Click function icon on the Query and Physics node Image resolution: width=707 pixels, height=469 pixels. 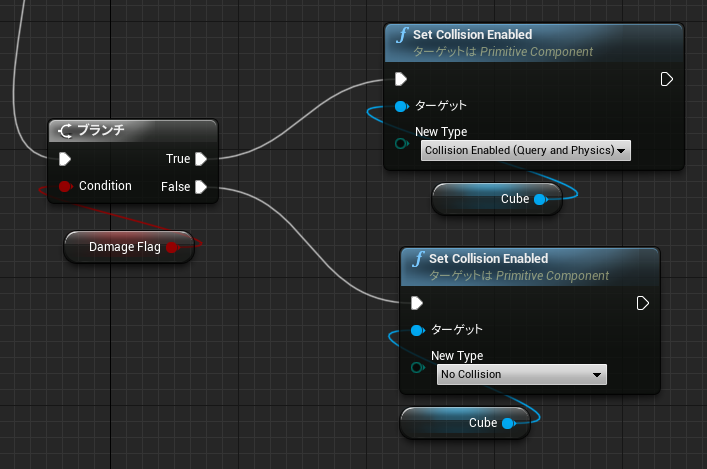(x=402, y=35)
